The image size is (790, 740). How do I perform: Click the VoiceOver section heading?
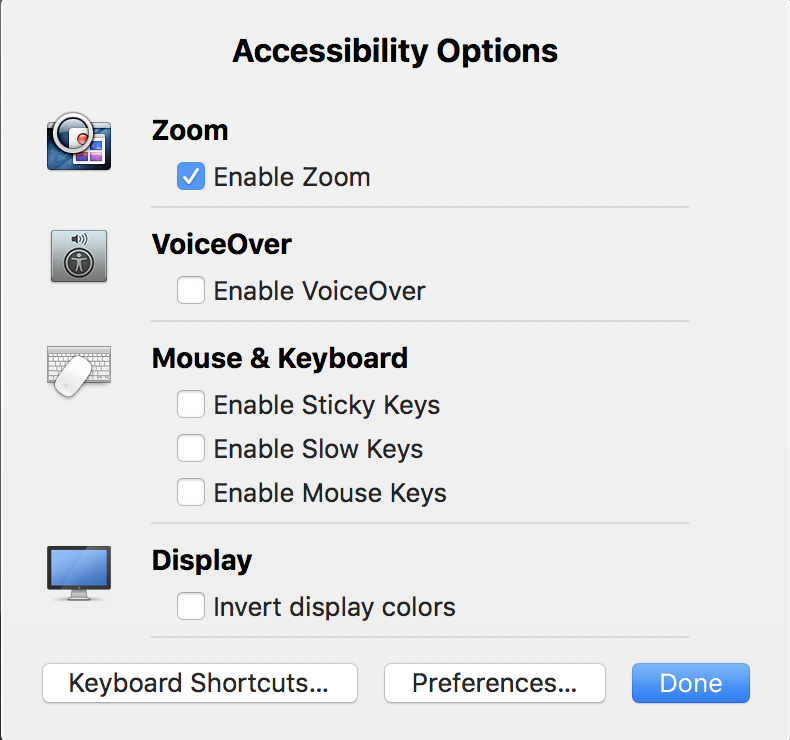click(221, 244)
